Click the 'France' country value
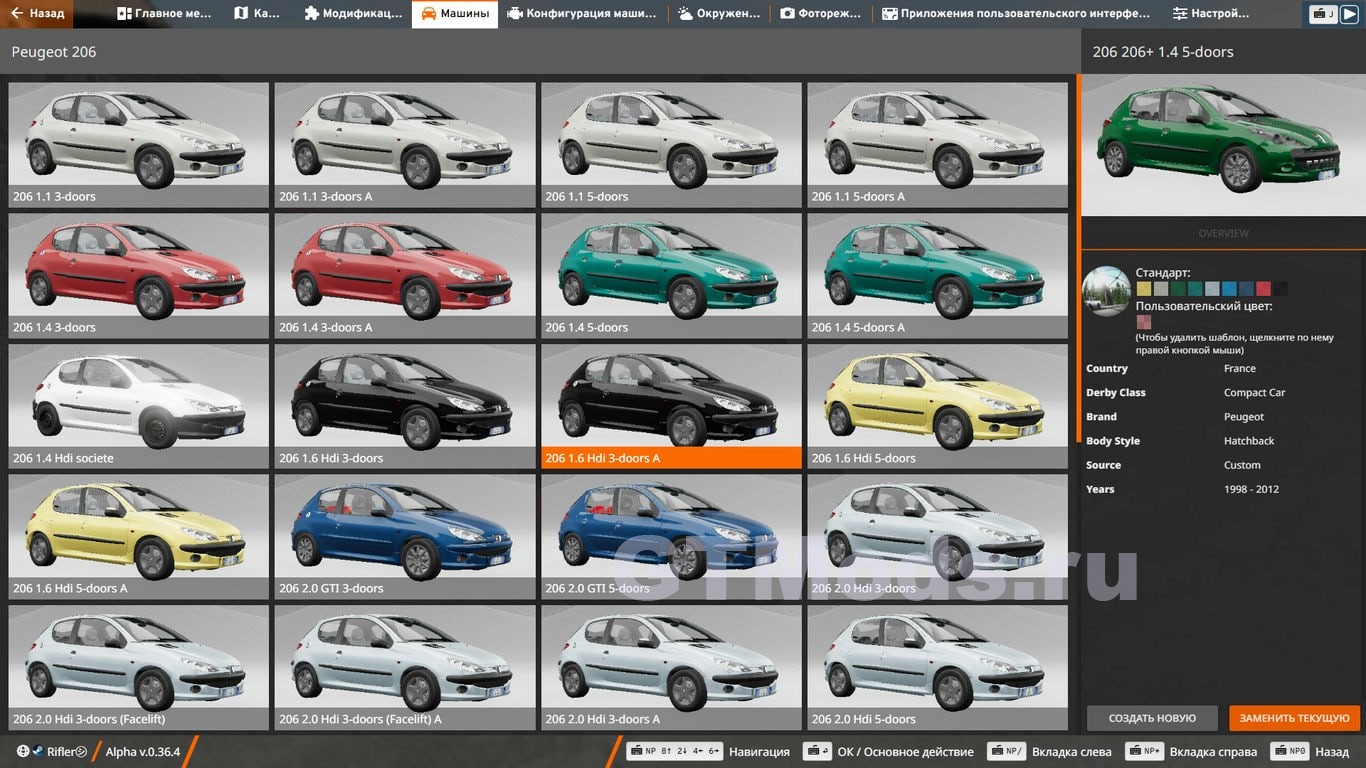Image resolution: width=1366 pixels, height=768 pixels. coord(1239,368)
